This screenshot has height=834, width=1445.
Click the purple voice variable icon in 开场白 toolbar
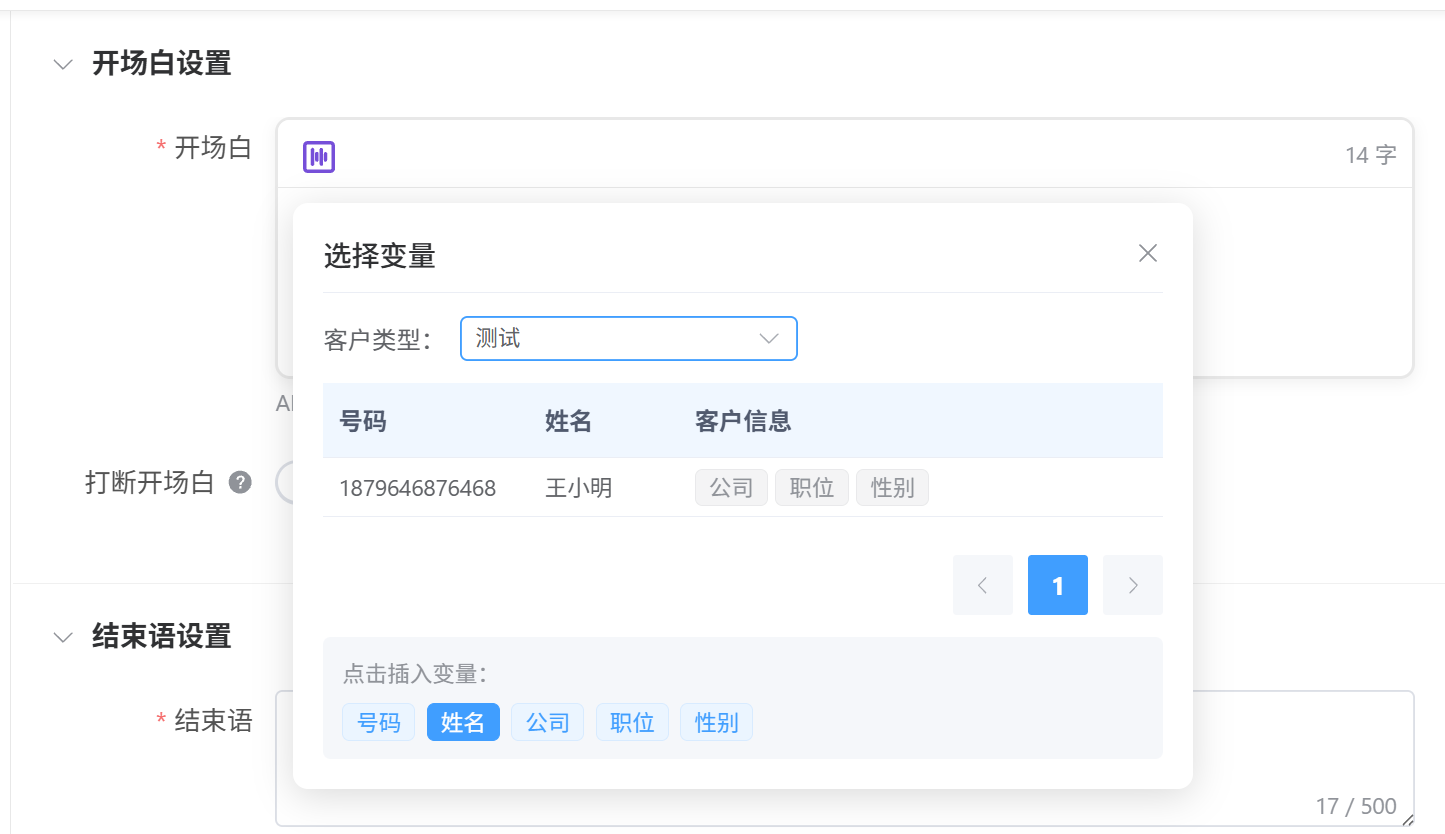pos(319,156)
